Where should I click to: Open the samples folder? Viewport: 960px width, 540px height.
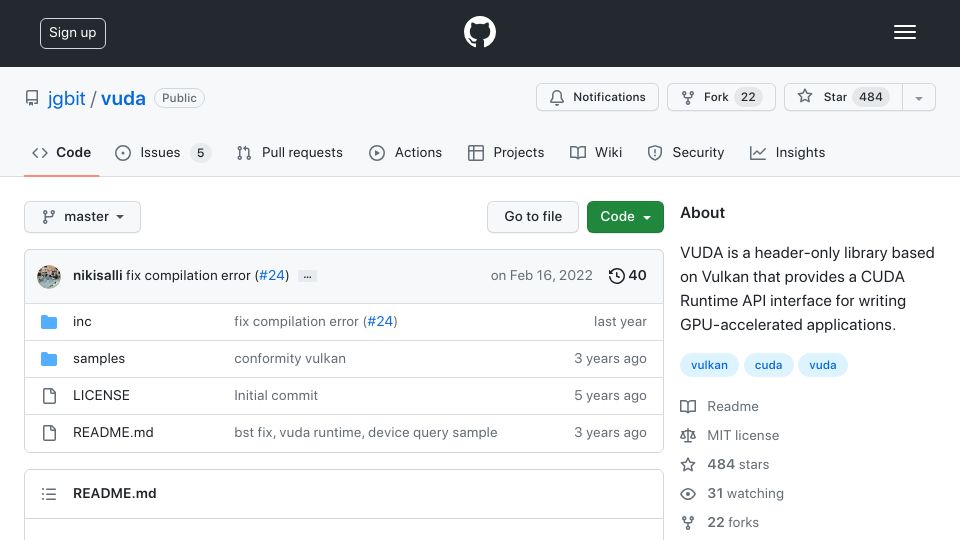coord(99,358)
